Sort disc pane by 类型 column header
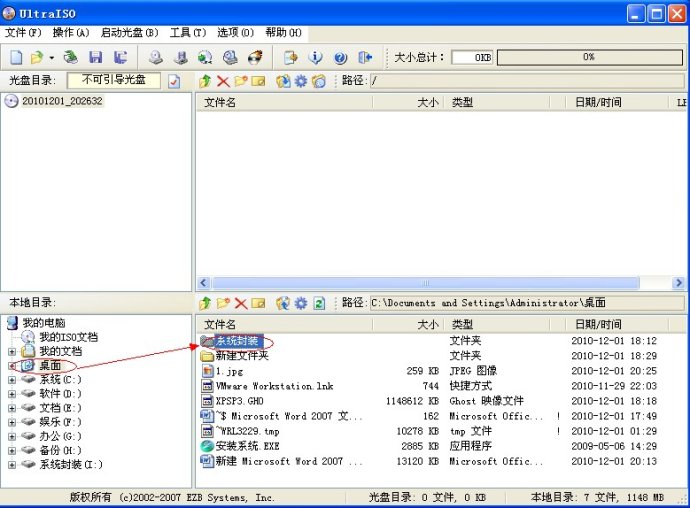Screen dimensions: 690x508 pos(497,103)
